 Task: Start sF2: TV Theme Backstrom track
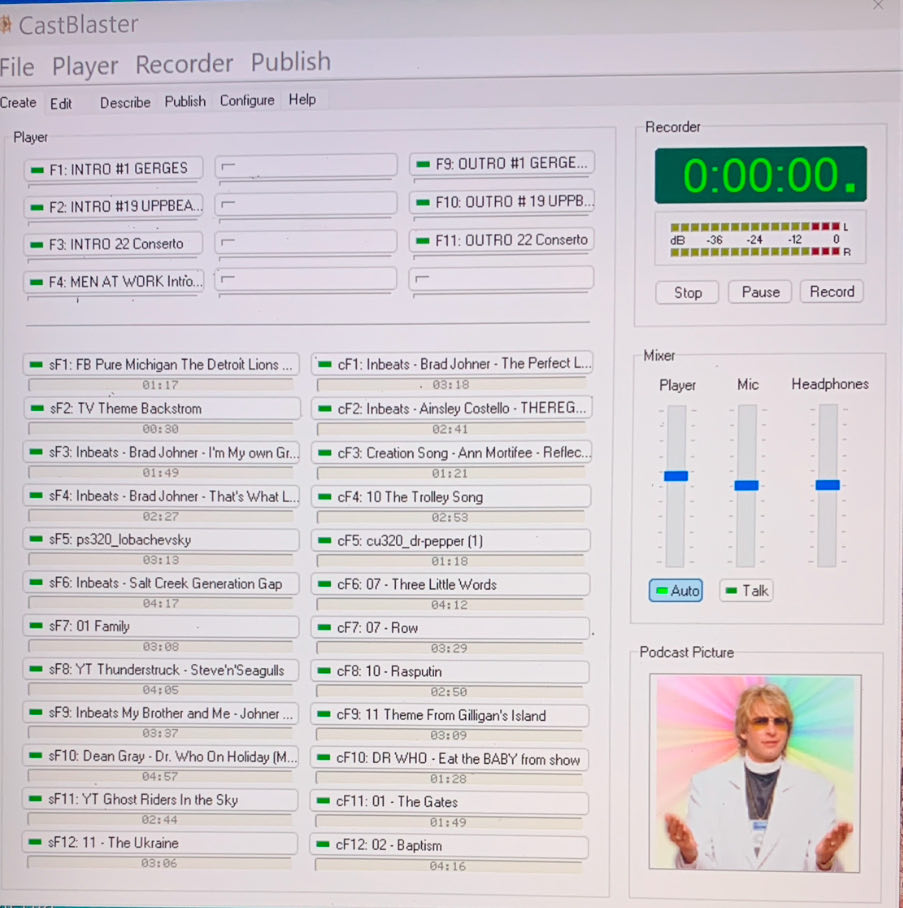coord(161,408)
